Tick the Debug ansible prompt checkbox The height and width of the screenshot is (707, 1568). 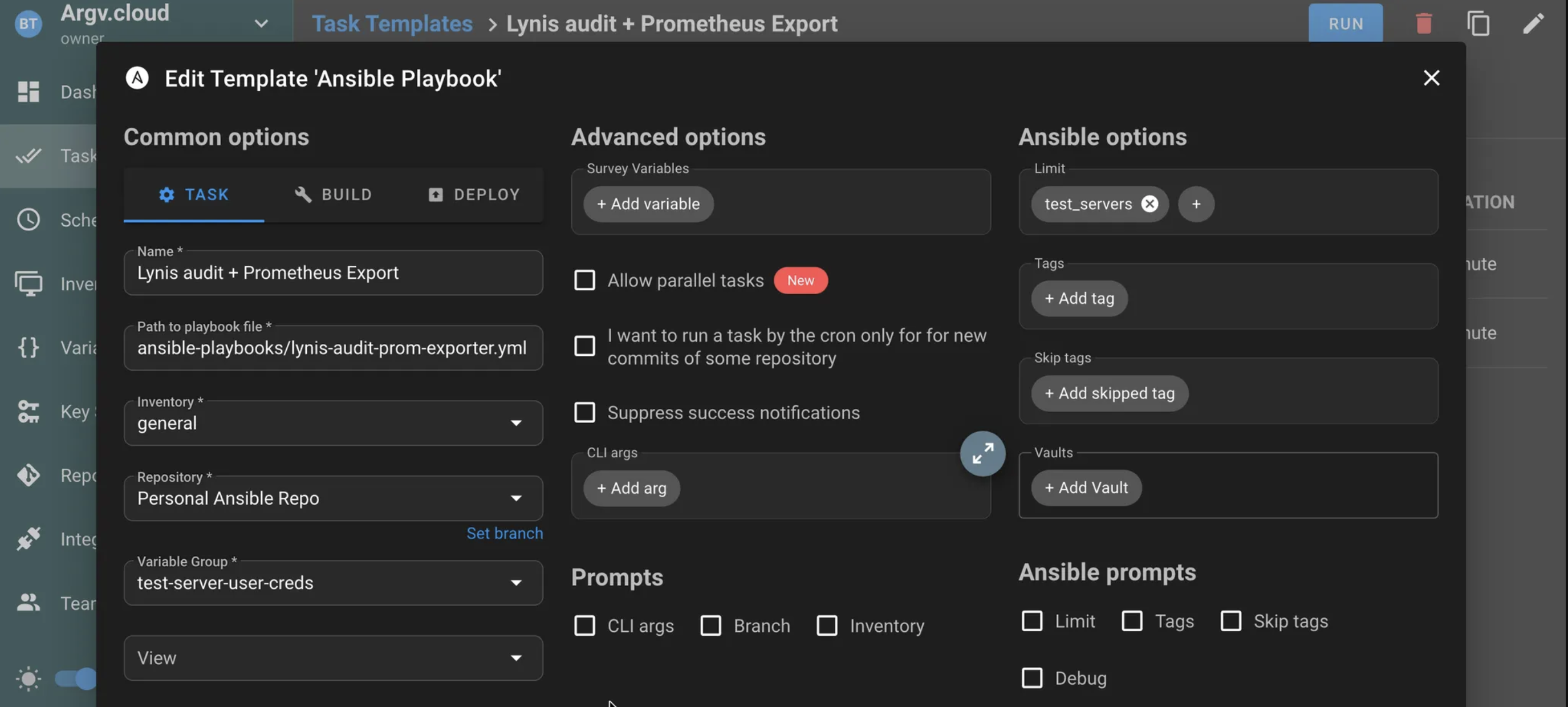point(1031,678)
